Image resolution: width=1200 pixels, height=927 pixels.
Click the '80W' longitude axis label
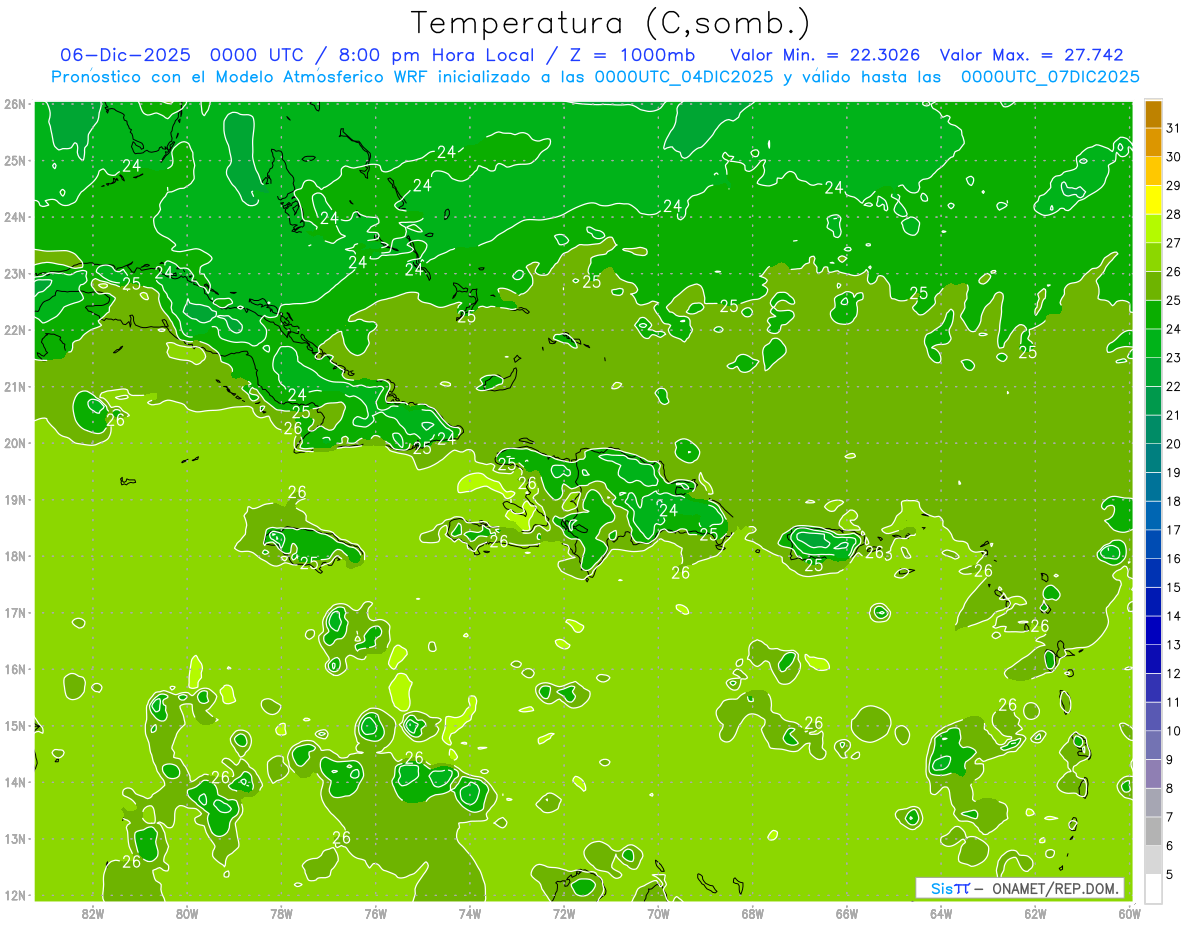(186, 913)
